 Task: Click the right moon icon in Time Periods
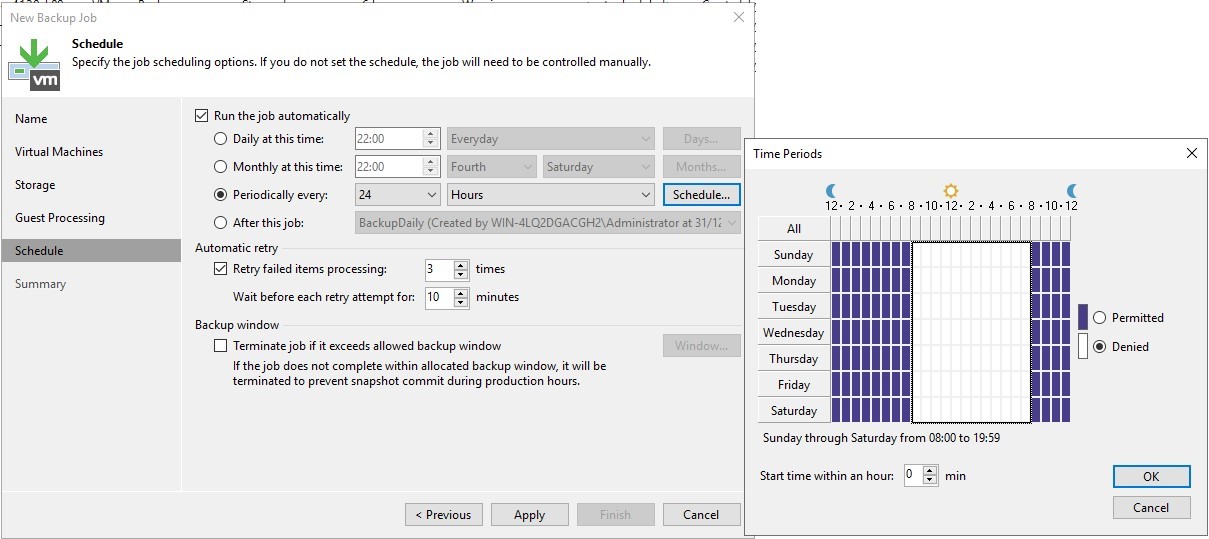(1072, 190)
